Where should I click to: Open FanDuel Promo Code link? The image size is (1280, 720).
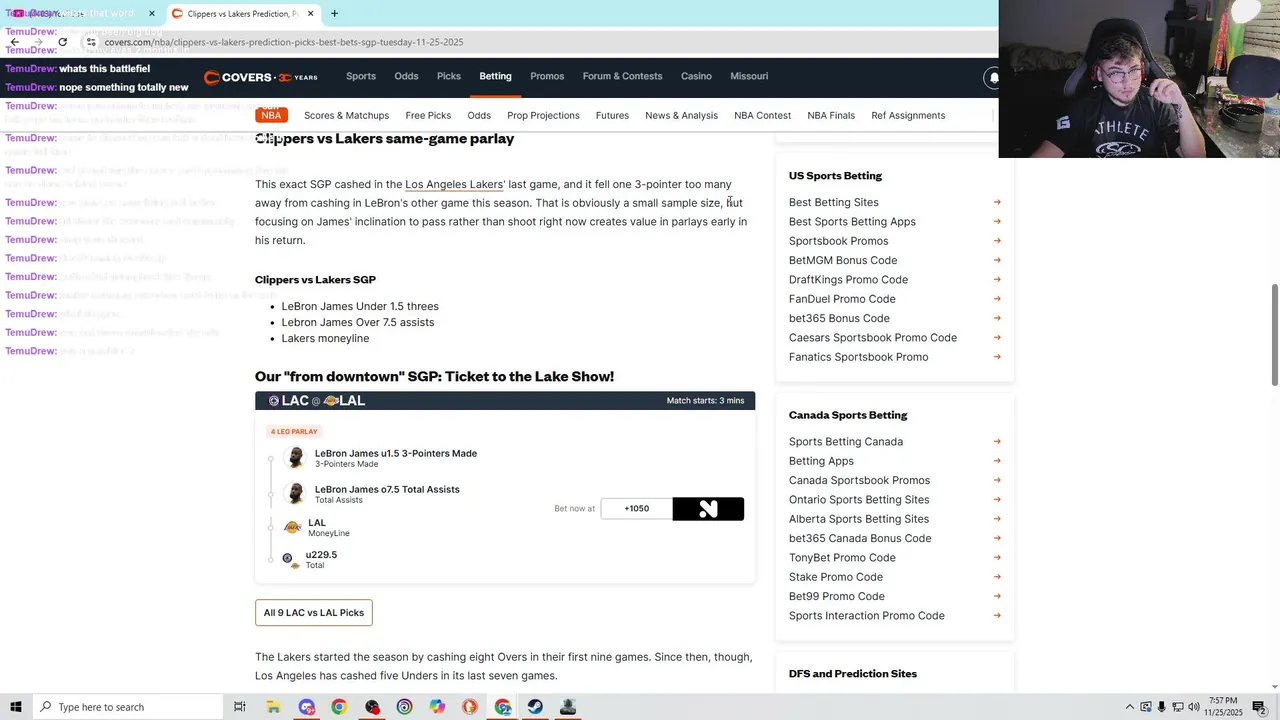[842, 299]
